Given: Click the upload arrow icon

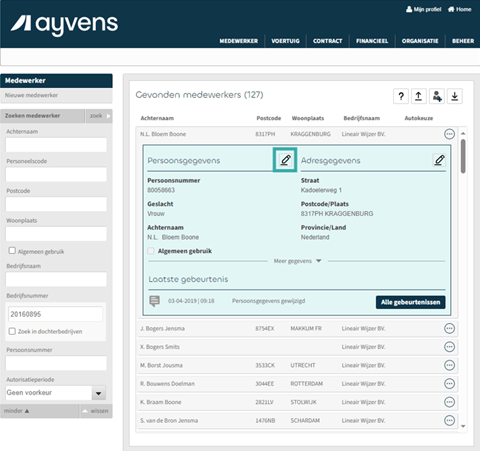Looking at the screenshot, I should [419, 96].
